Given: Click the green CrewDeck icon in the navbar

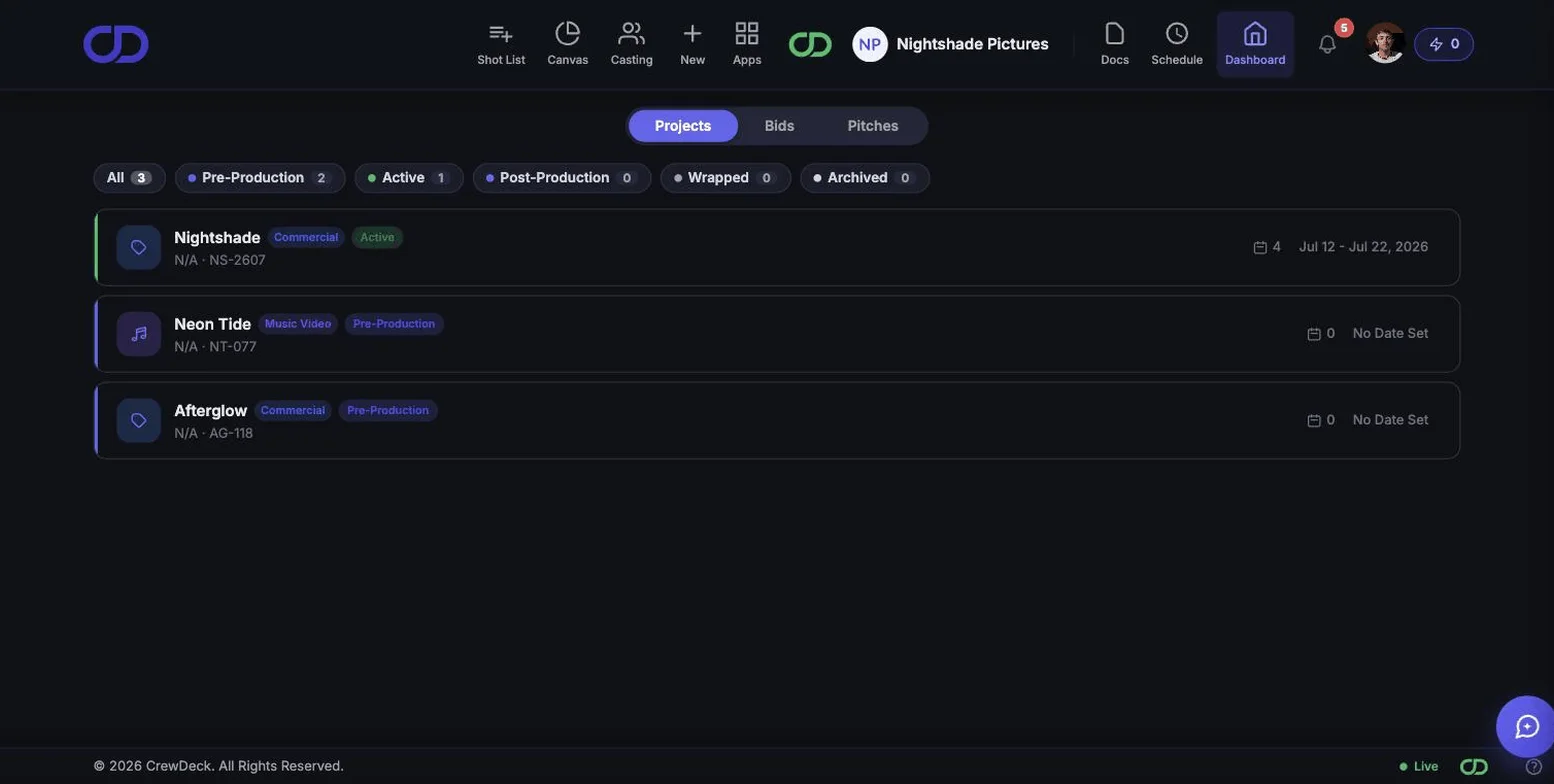Looking at the screenshot, I should pos(810,44).
